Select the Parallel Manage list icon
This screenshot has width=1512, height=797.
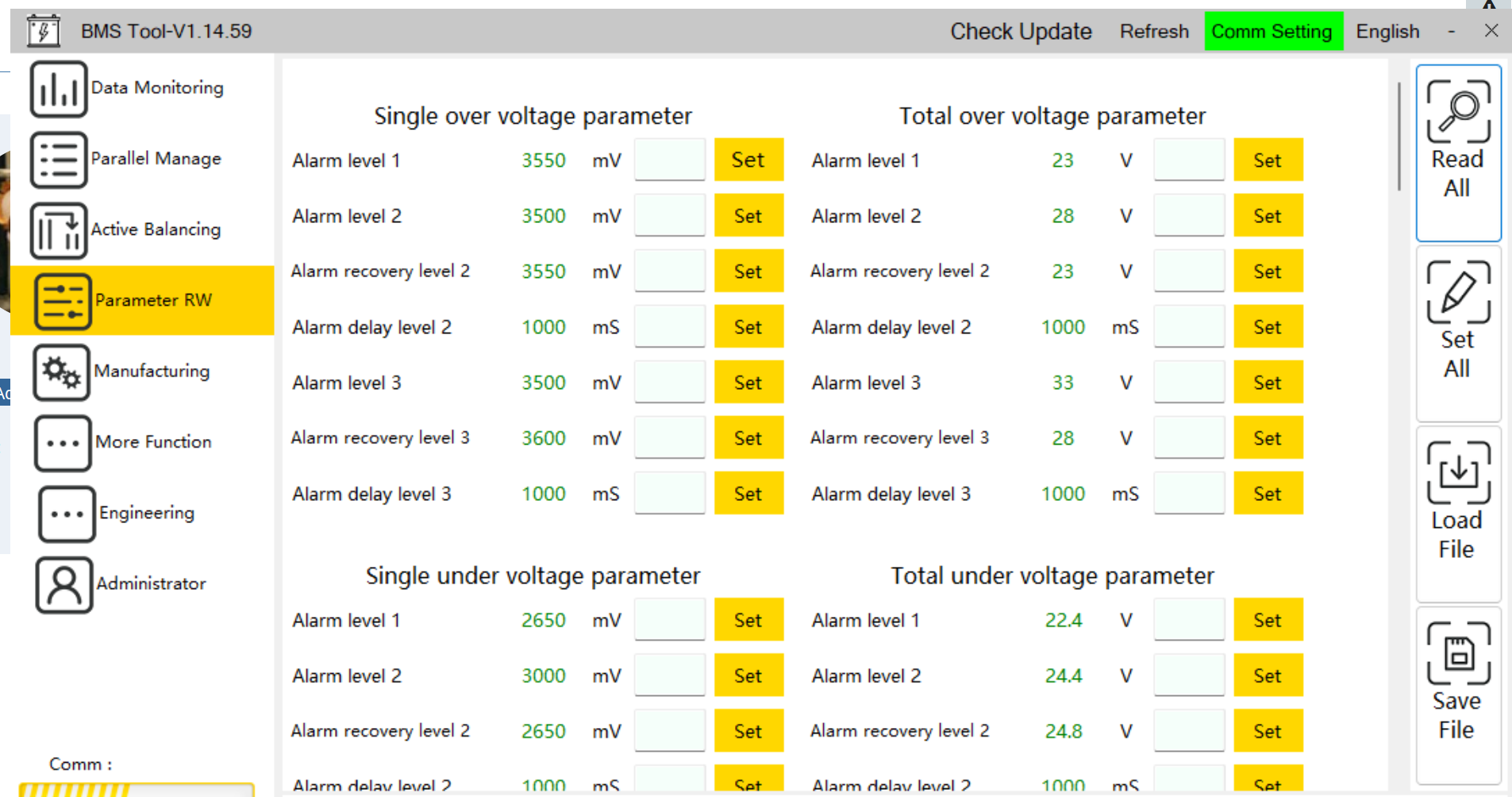coord(58,160)
